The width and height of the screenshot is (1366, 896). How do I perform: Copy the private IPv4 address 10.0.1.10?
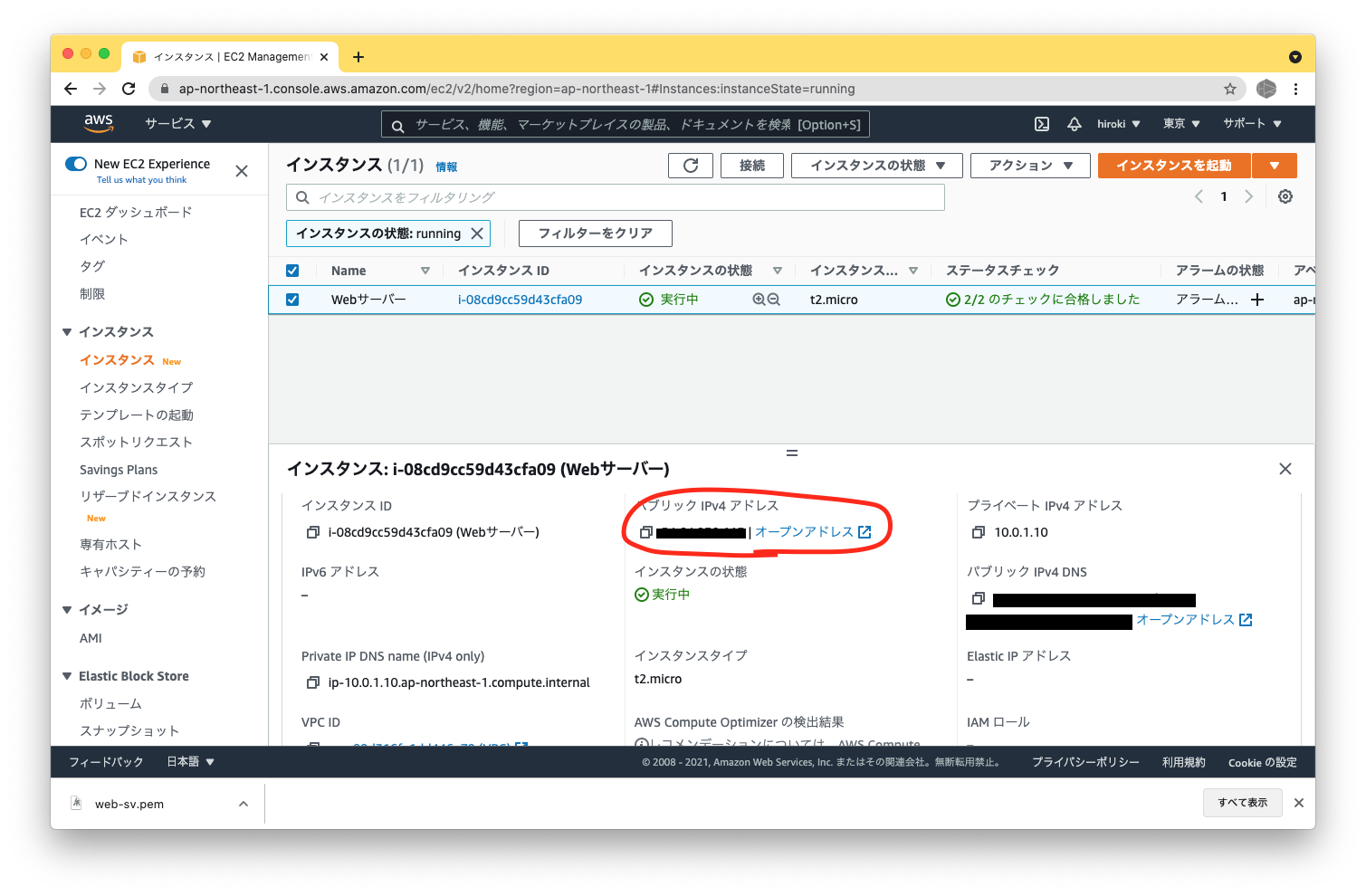click(979, 532)
